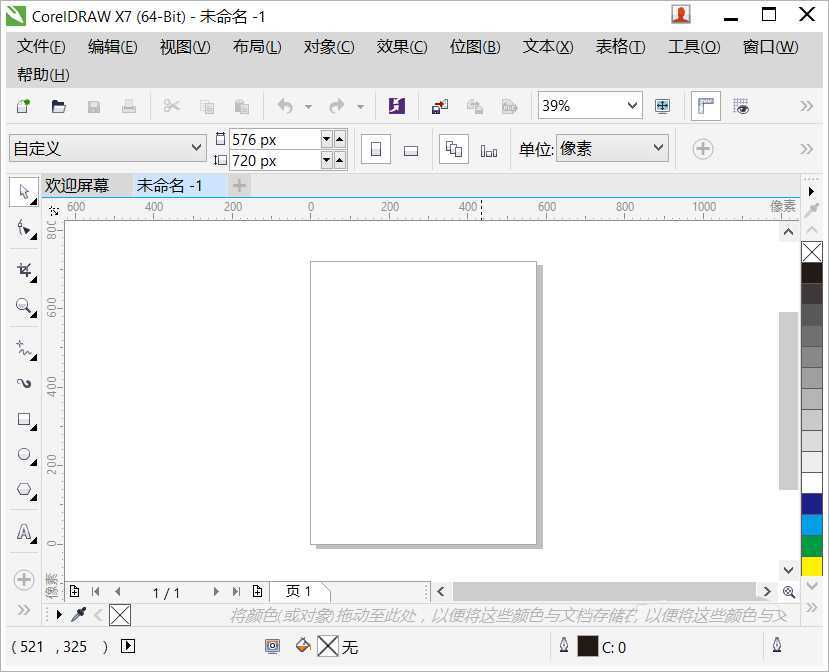
Task: Open a file with the folder icon
Action: [x=59, y=106]
